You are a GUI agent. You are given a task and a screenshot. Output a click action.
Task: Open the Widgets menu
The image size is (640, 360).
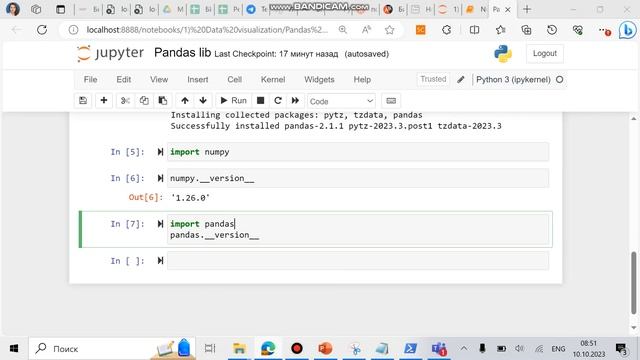(x=319, y=80)
